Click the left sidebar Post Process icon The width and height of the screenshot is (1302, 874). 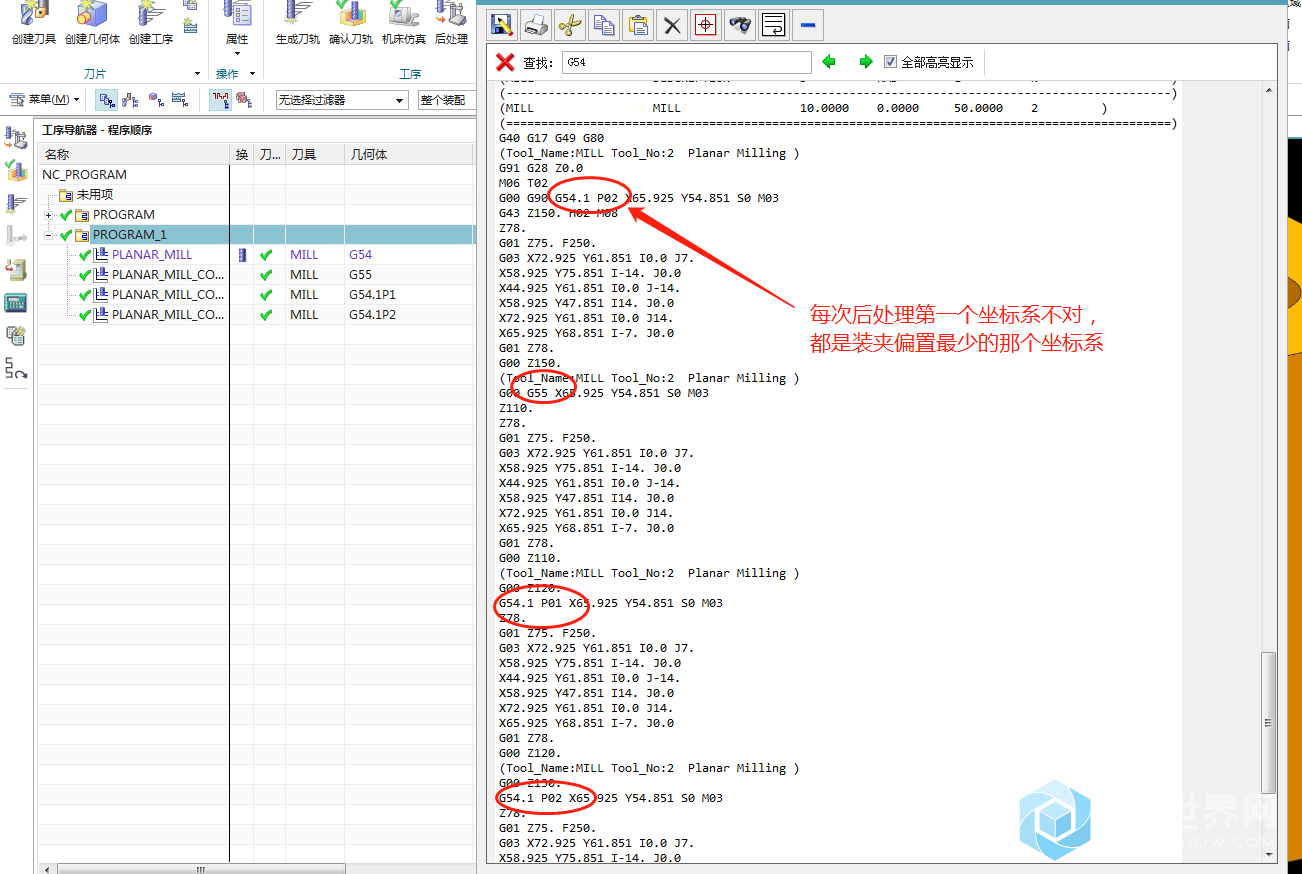pyautogui.click(x=16, y=137)
